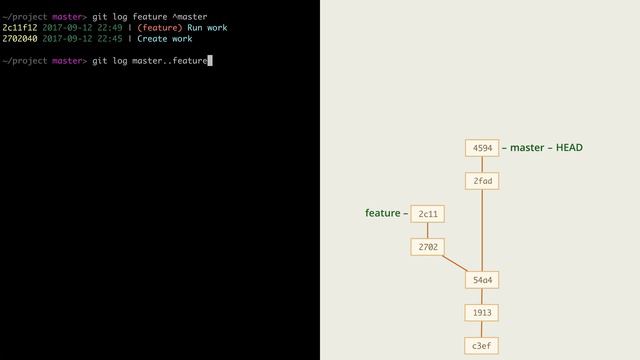This screenshot has height=360, width=640.
Task: Click commit hash 2c11f12 in the terminal
Action: coord(20,28)
